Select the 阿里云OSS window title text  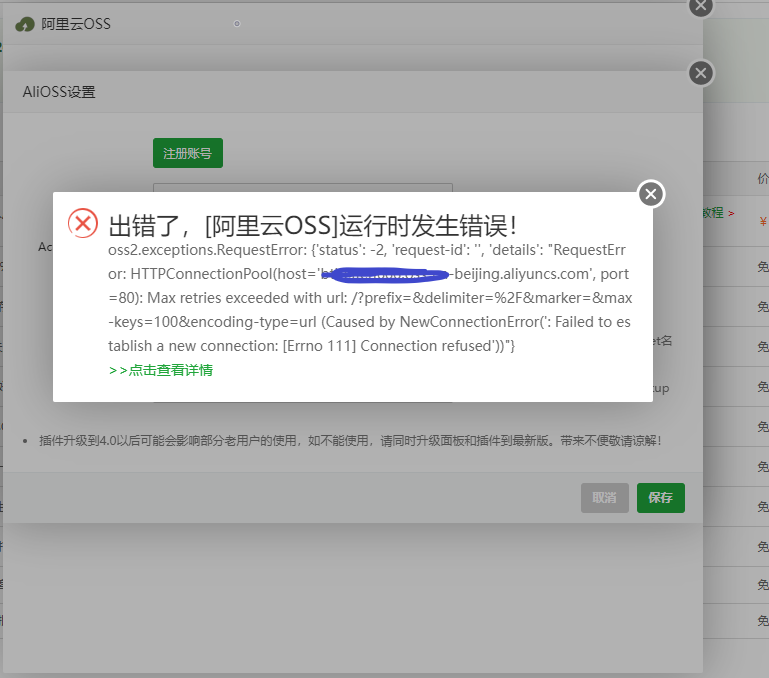[x=76, y=24]
